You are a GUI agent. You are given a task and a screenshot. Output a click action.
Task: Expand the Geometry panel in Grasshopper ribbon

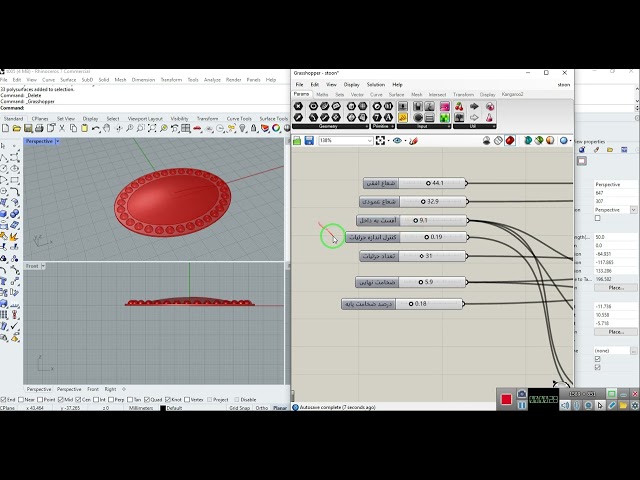(366, 127)
